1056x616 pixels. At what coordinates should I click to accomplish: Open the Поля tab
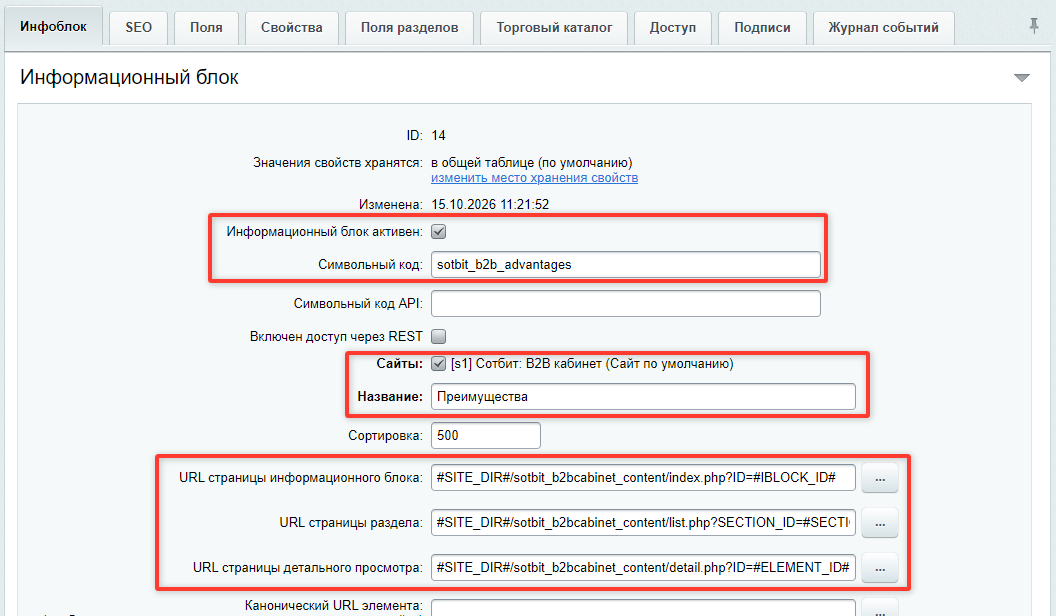coord(206,28)
